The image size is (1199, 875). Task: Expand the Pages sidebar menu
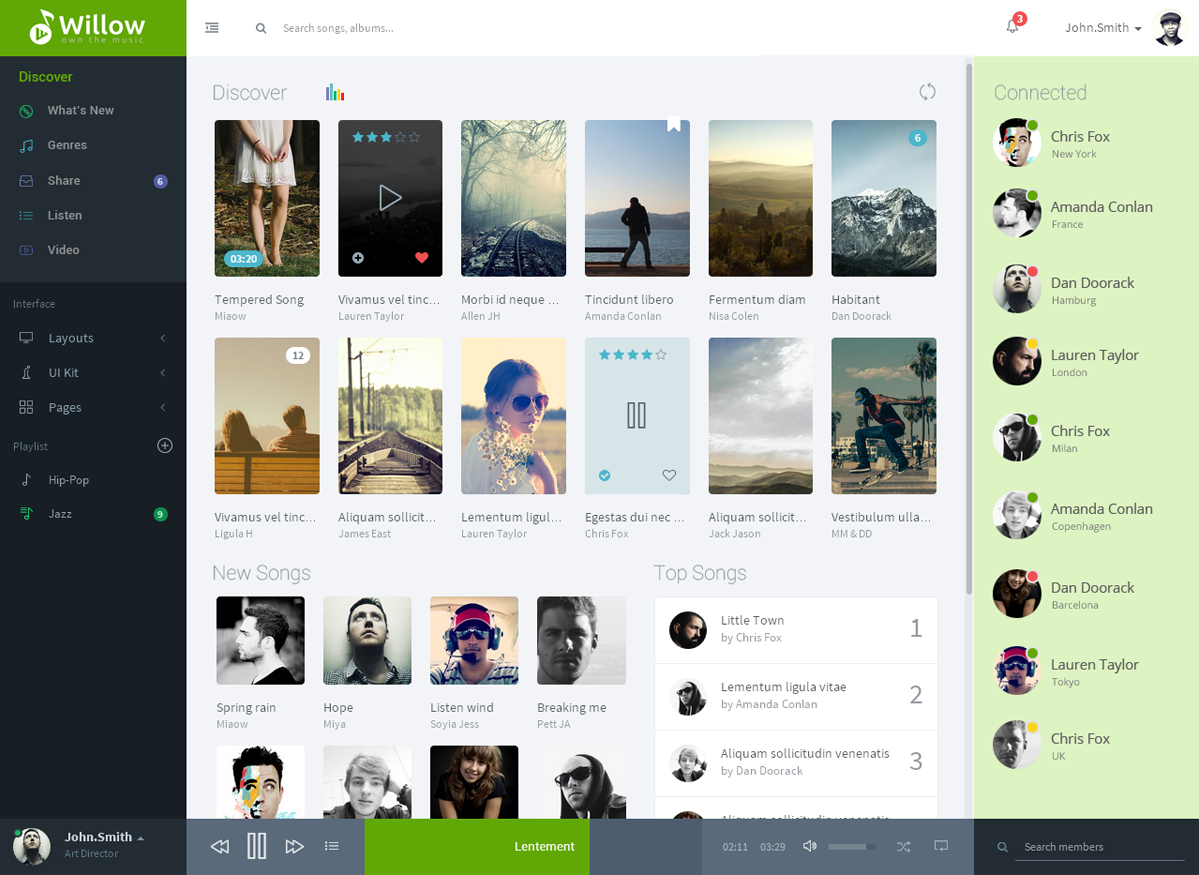93,407
